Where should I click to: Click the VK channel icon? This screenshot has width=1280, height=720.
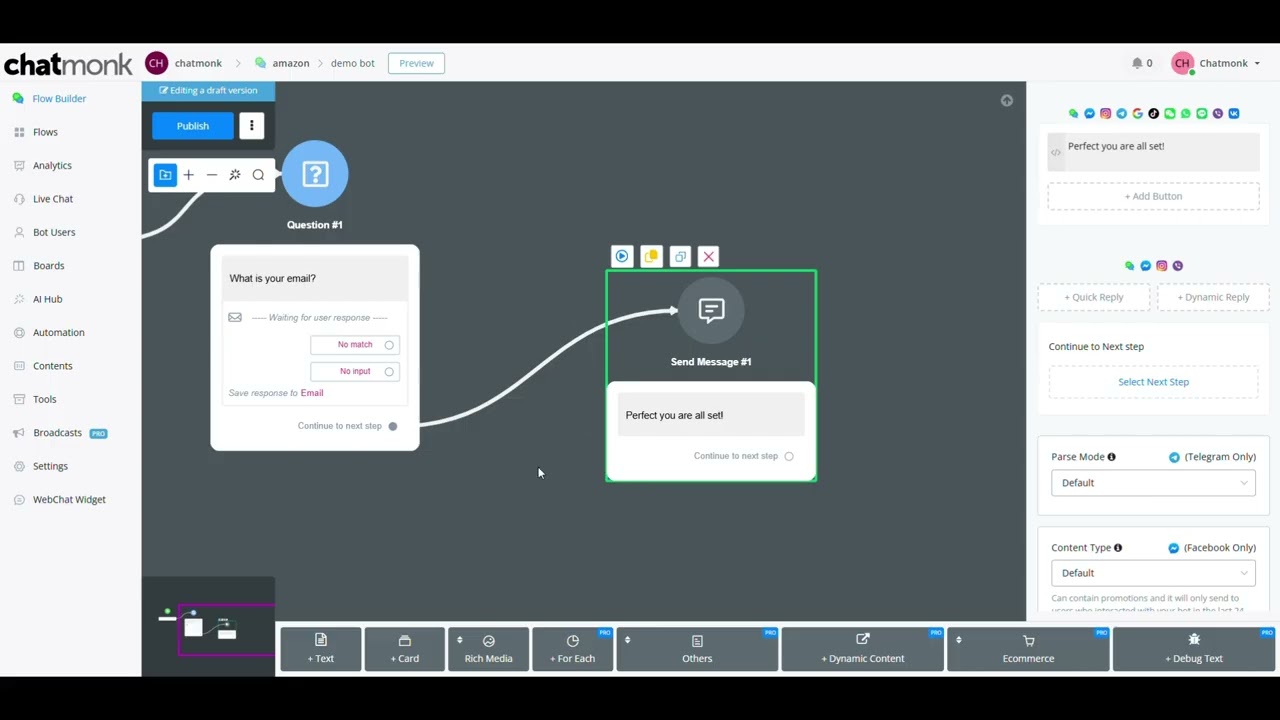tap(1234, 114)
